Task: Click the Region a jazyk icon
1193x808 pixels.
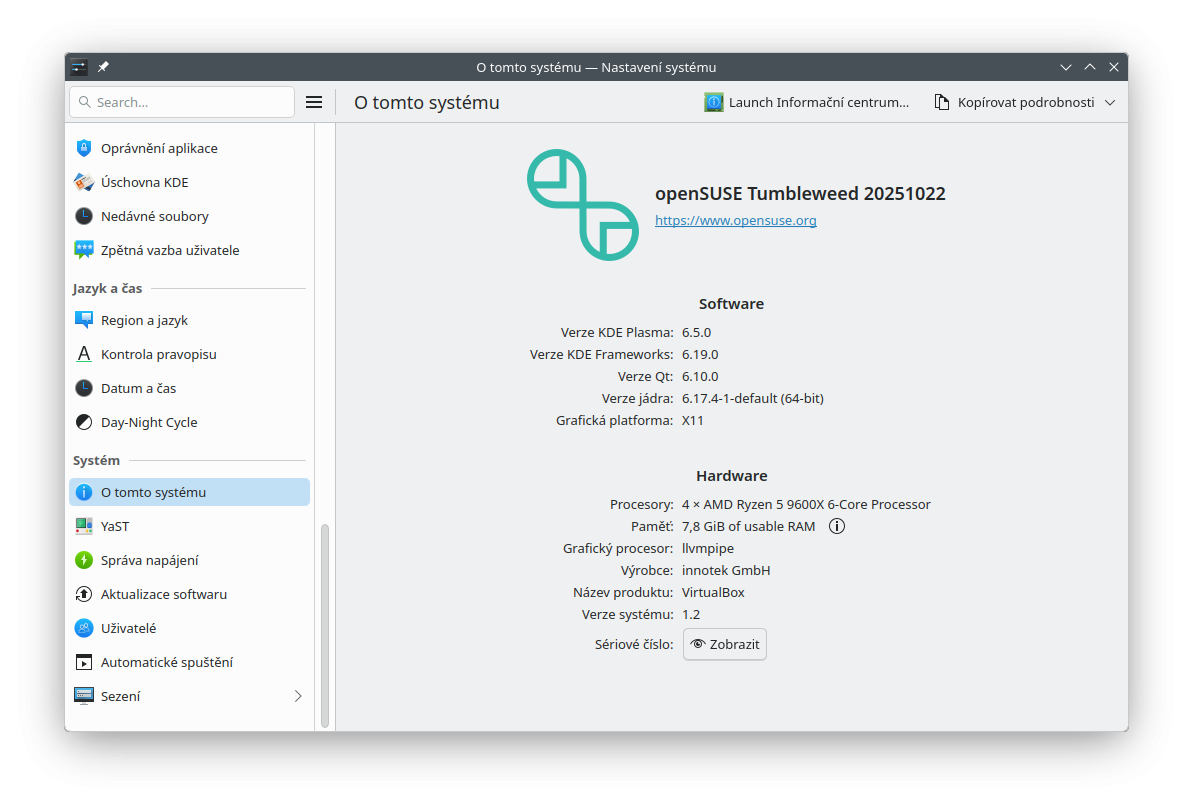Action: point(84,320)
